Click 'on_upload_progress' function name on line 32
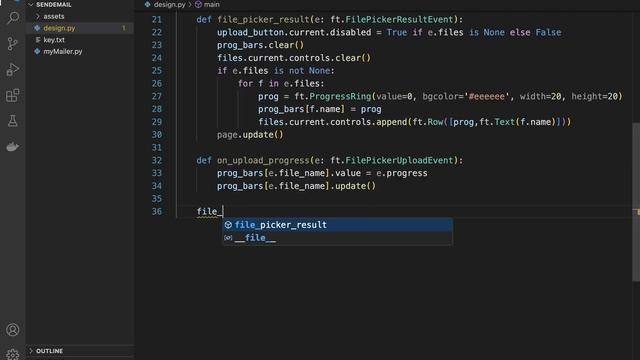The width and height of the screenshot is (640, 360). 263,160
